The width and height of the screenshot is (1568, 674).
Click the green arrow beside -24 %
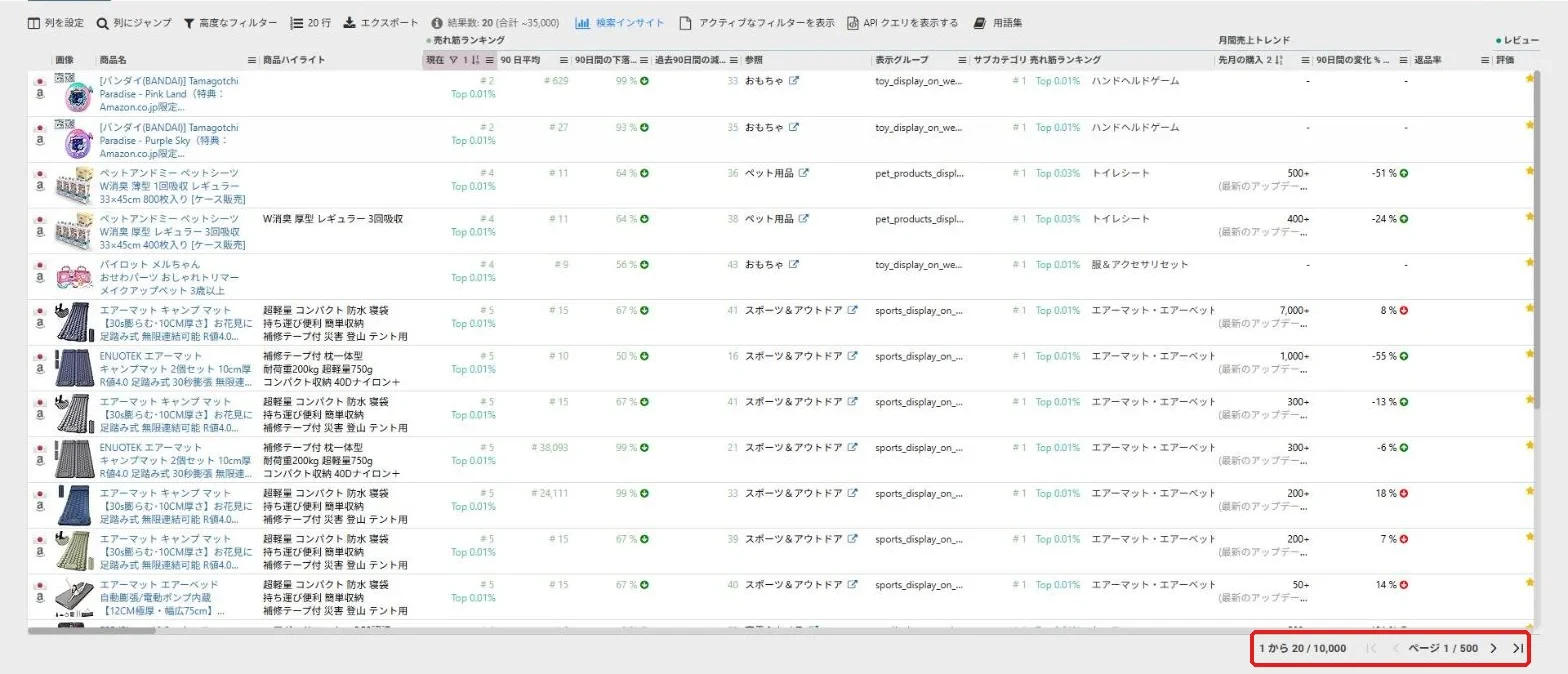[x=1404, y=219]
